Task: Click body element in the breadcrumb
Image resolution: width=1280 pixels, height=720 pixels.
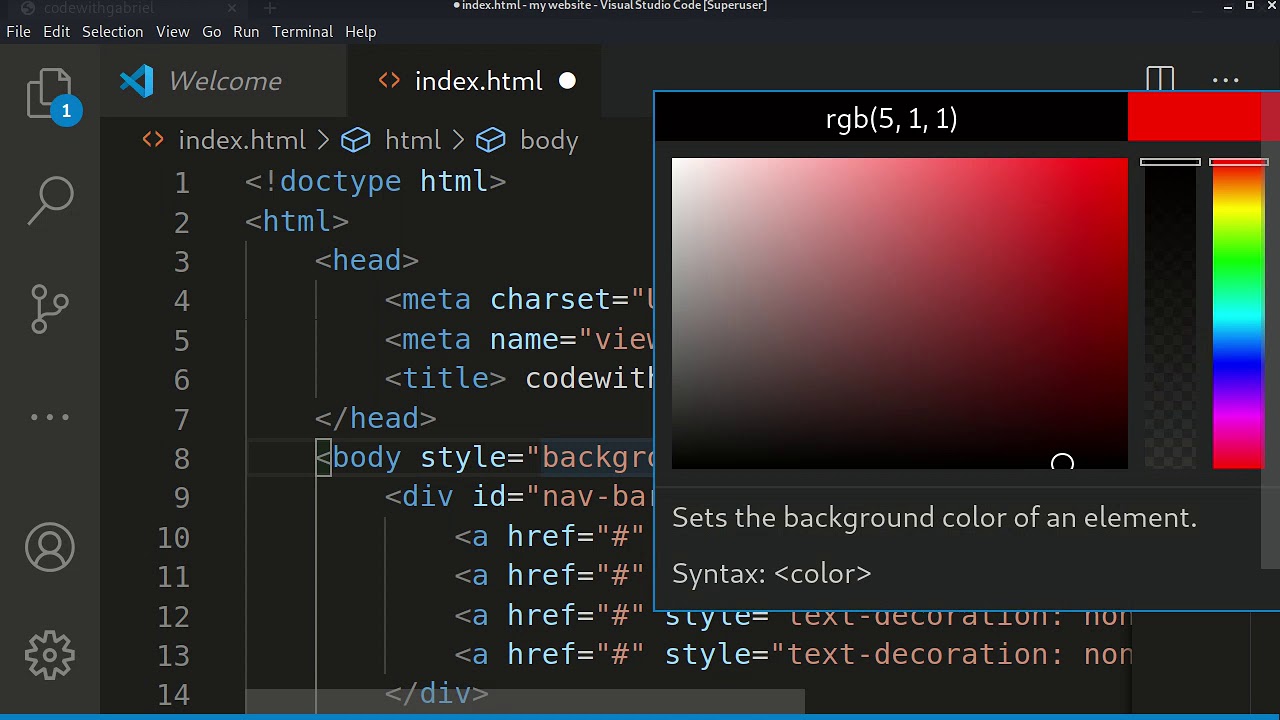Action: point(549,140)
